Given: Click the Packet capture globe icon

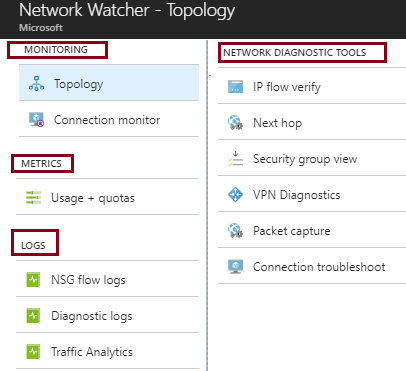Looking at the screenshot, I should [235, 230].
